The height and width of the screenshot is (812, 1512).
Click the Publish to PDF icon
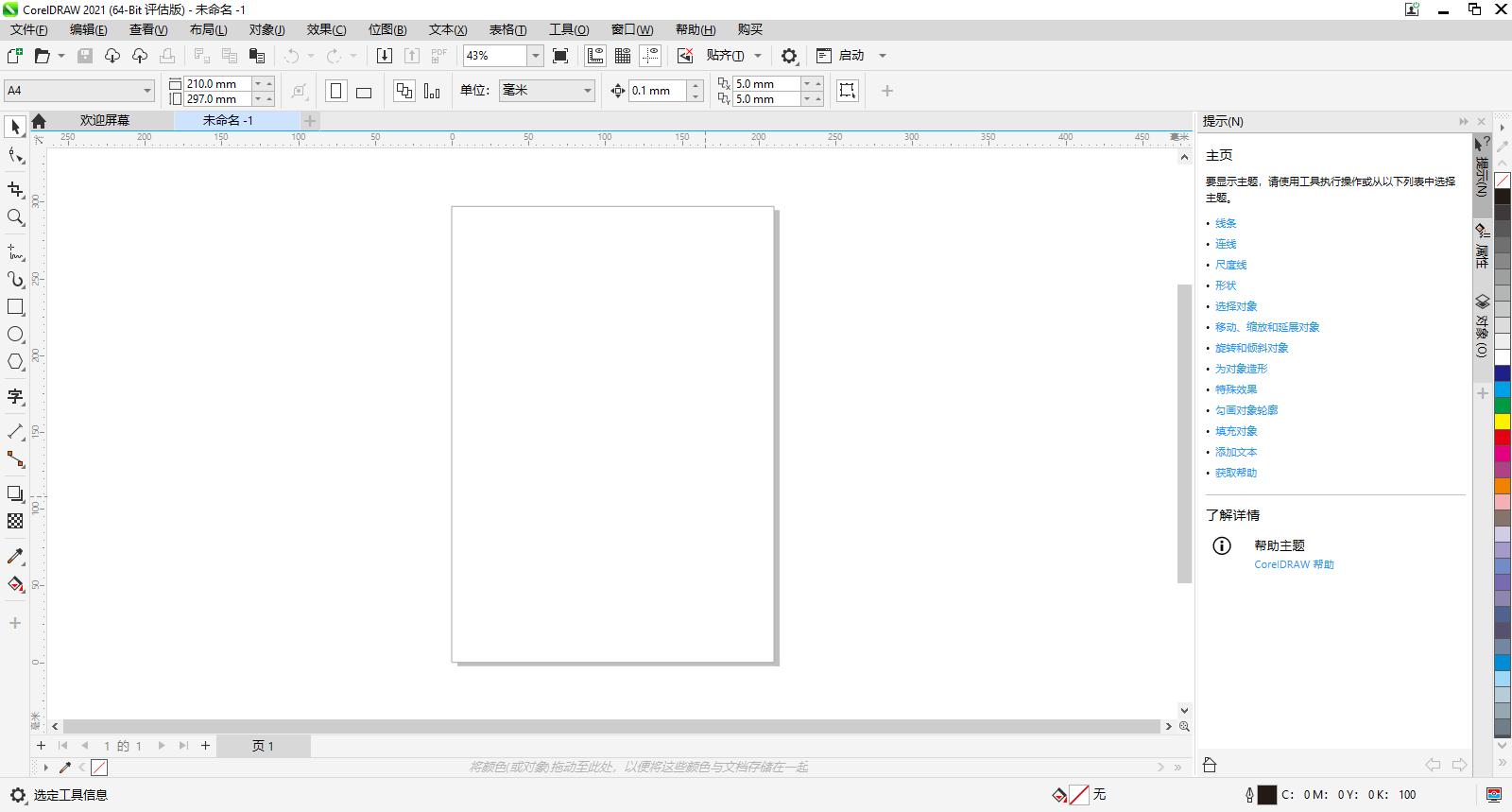pos(439,56)
